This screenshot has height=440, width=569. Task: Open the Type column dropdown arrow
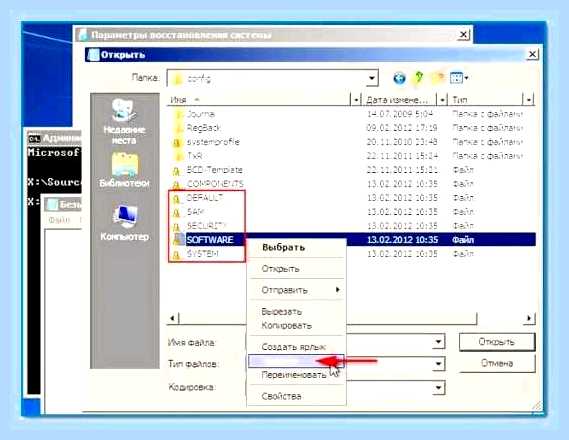pyautogui.click(x=529, y=99)
